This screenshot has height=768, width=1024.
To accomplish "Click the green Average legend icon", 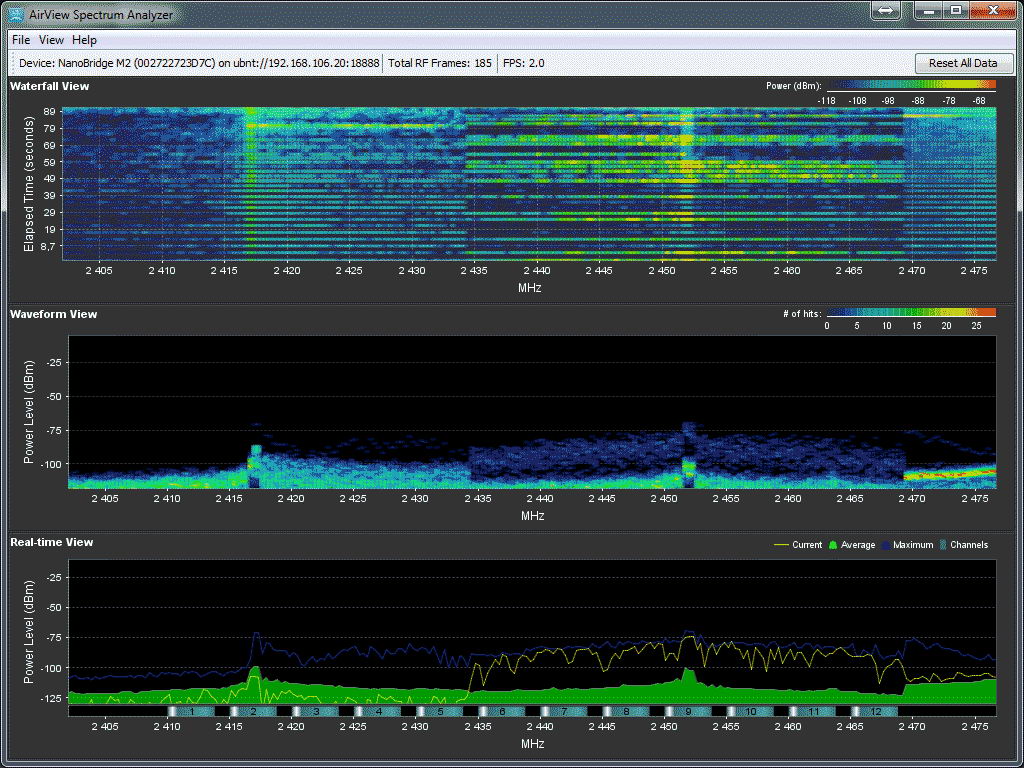I will (832, 545).
